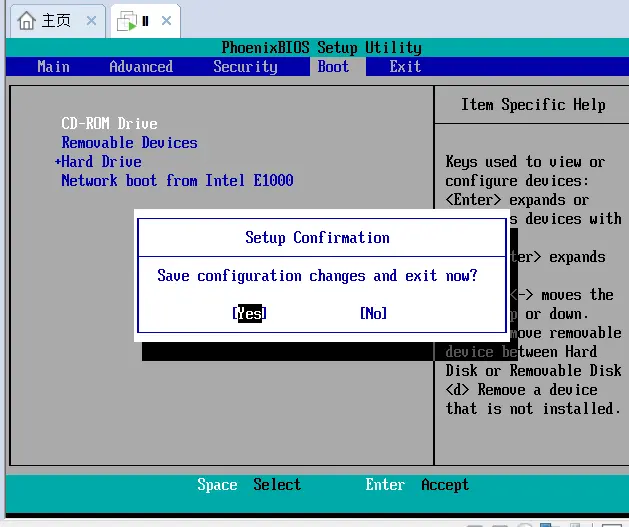
Task: Click the 'Save configuration changes and exit now?' text
Action: tap(317, 276)
